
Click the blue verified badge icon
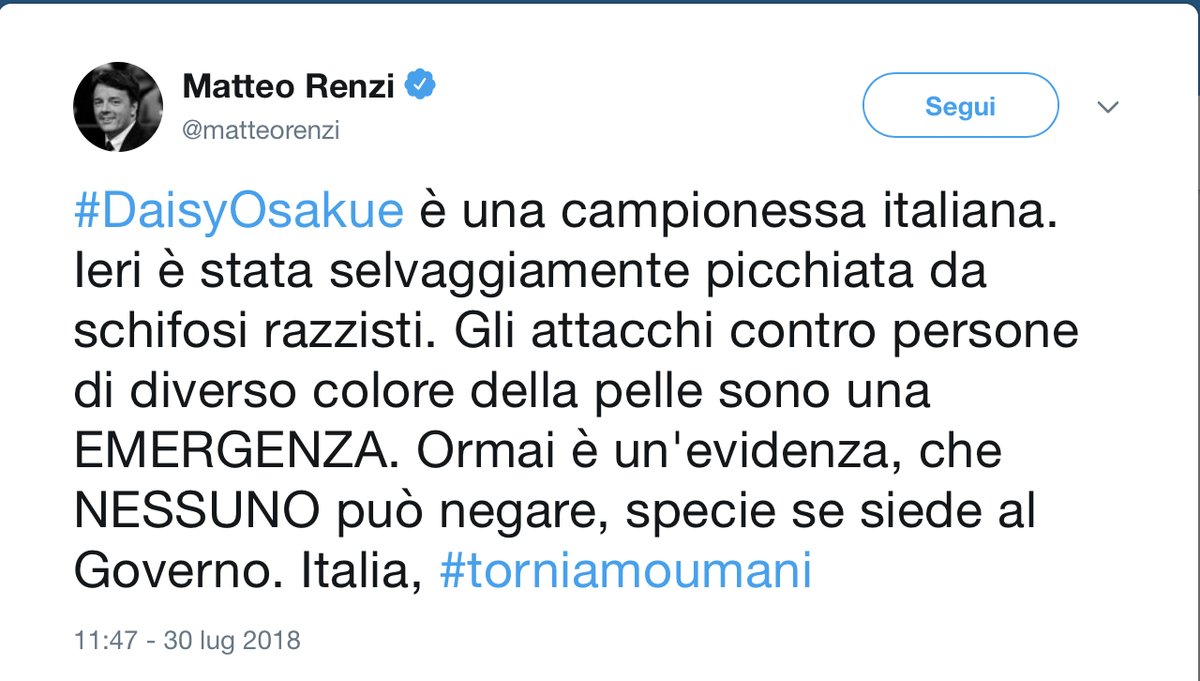coord(421,87)
